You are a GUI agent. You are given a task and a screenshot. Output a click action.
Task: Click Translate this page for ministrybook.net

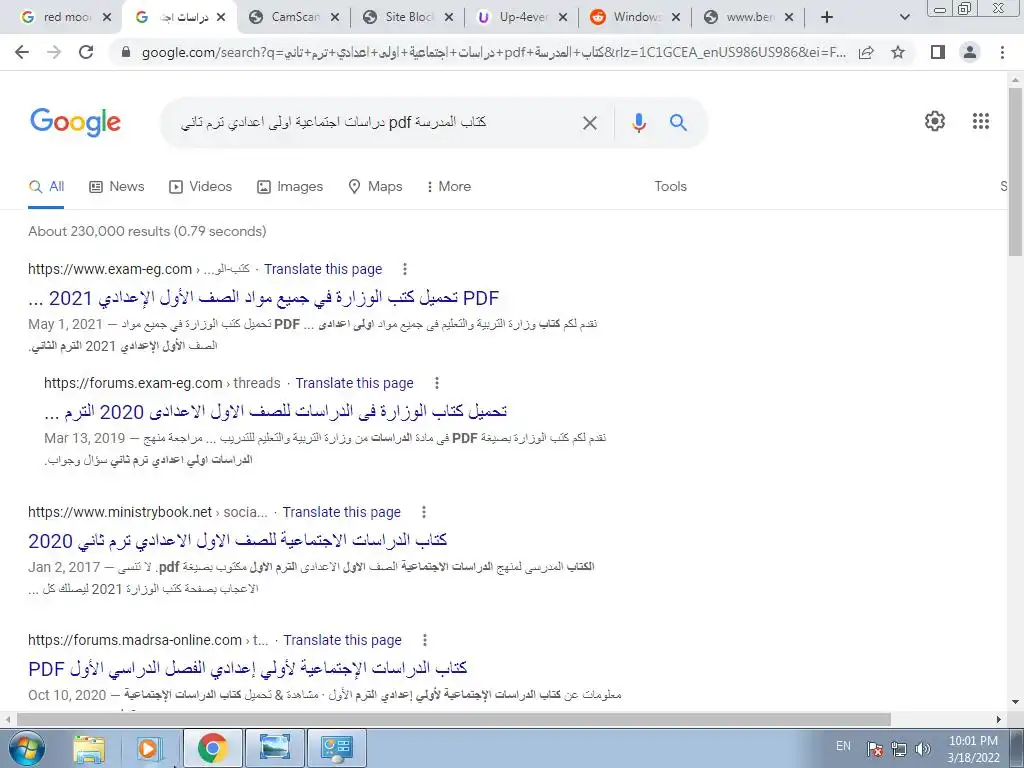(x=342, y=512)
